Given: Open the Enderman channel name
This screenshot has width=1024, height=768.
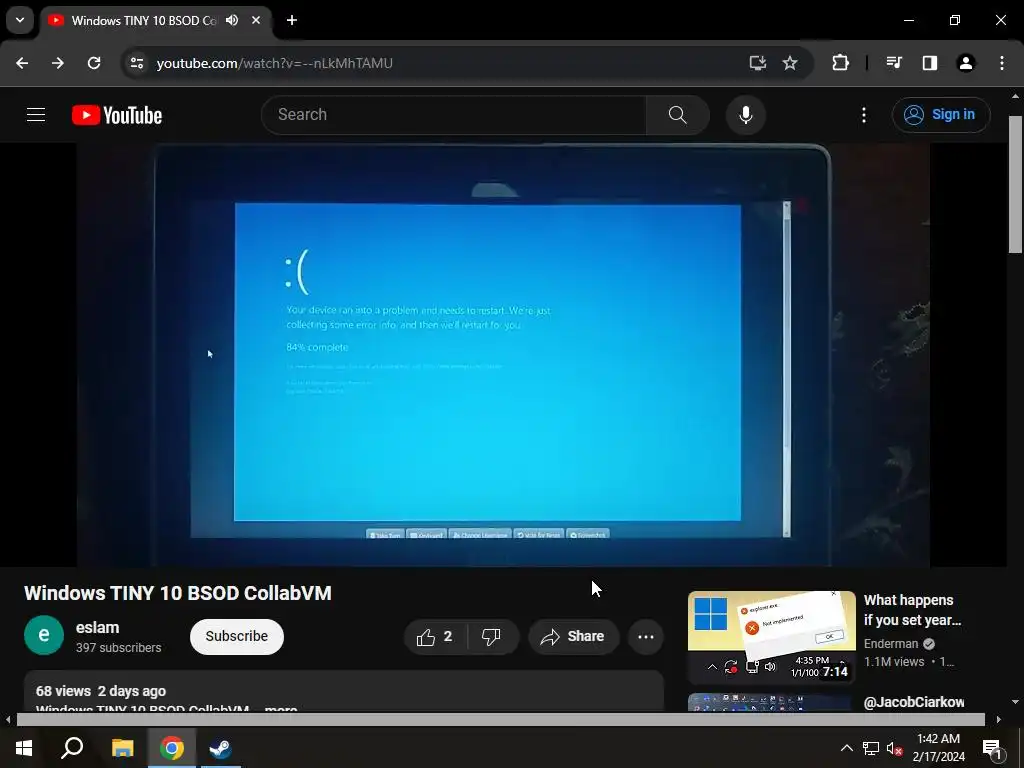Looking at the screenshot, I should 891,643.
